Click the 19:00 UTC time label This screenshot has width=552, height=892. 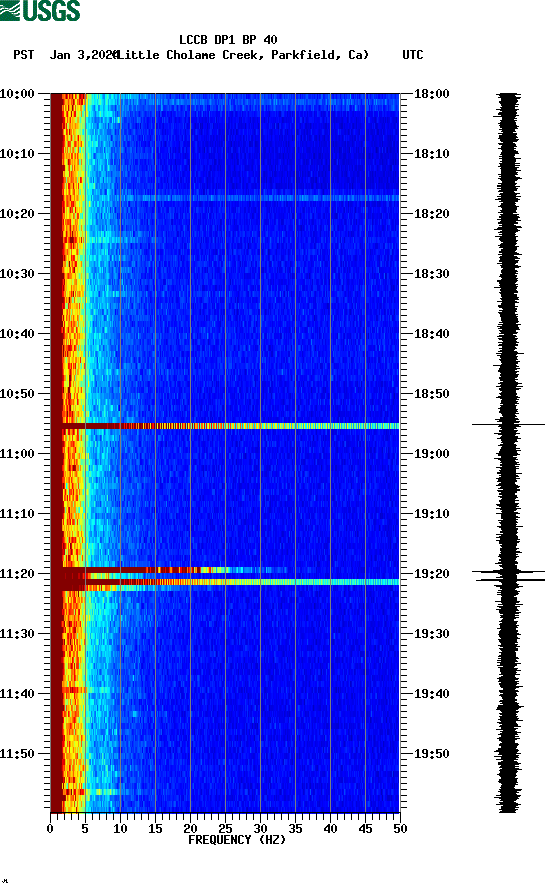click(431, 454)
